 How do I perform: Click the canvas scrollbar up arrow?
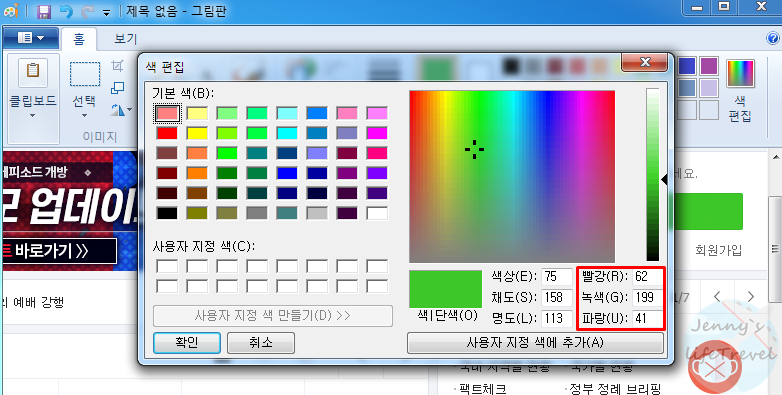tap(776, 158)
